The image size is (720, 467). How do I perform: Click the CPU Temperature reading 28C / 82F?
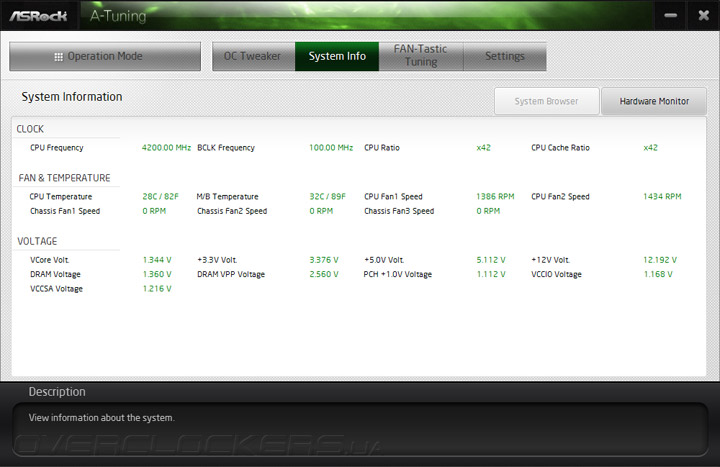tap(160, 197)
